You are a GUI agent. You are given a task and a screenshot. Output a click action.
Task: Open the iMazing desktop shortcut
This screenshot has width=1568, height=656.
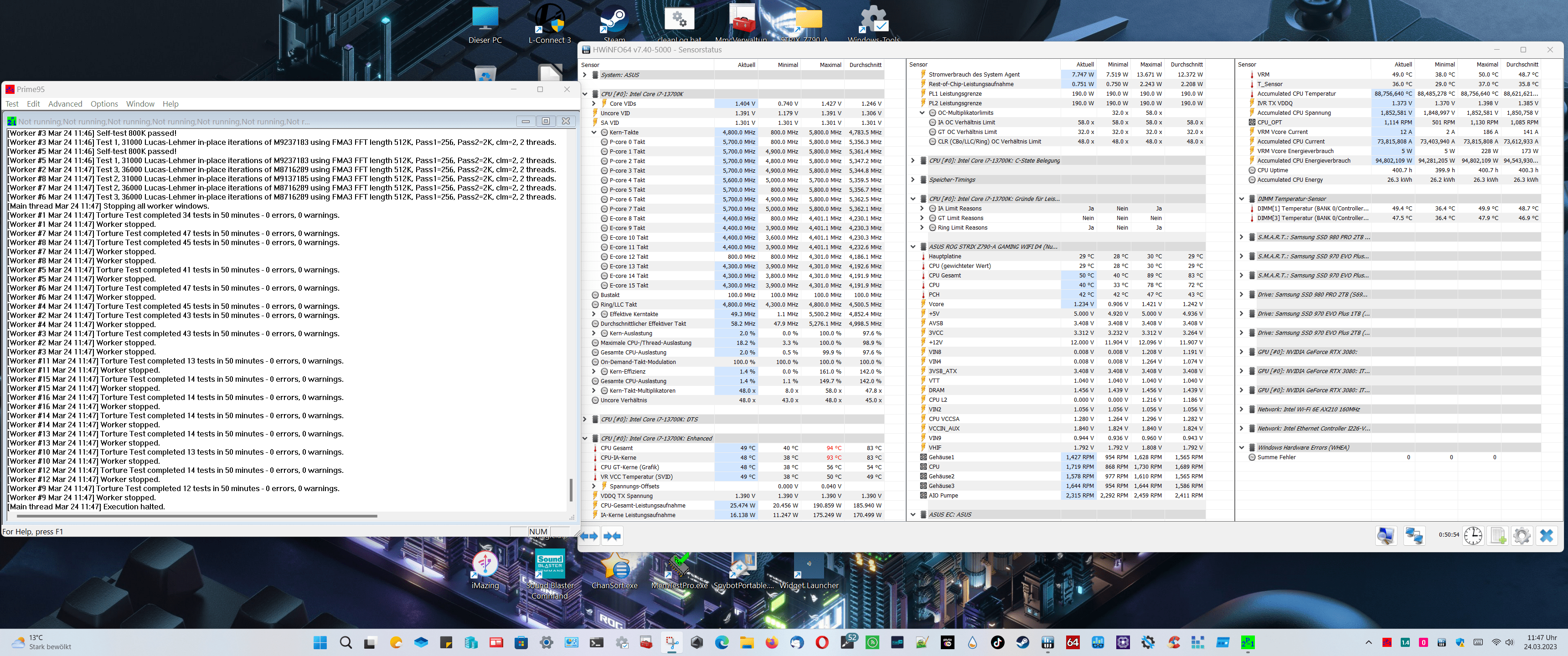(485, 571)
